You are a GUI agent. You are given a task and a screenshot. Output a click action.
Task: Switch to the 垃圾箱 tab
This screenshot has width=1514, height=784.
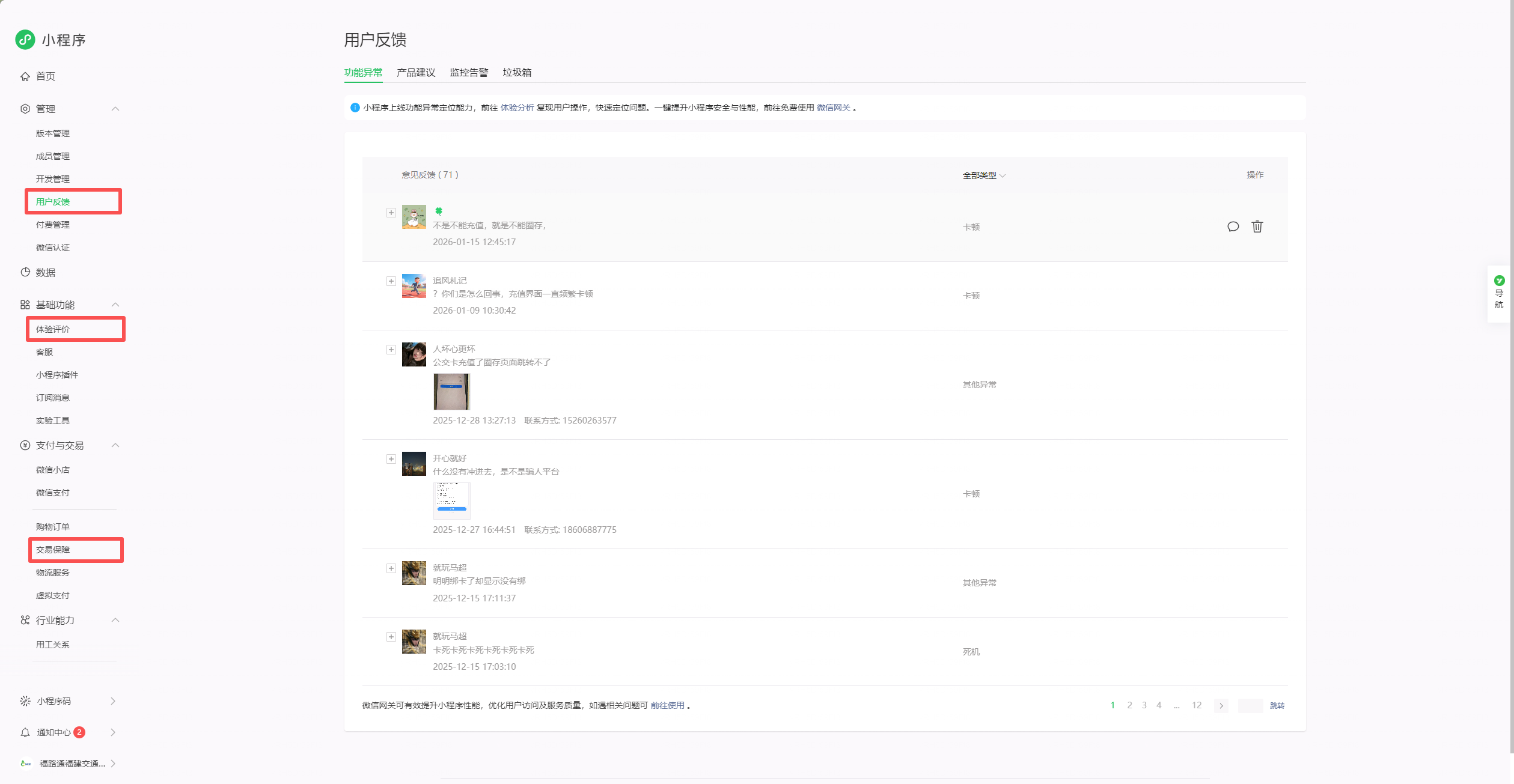[517, 73]
